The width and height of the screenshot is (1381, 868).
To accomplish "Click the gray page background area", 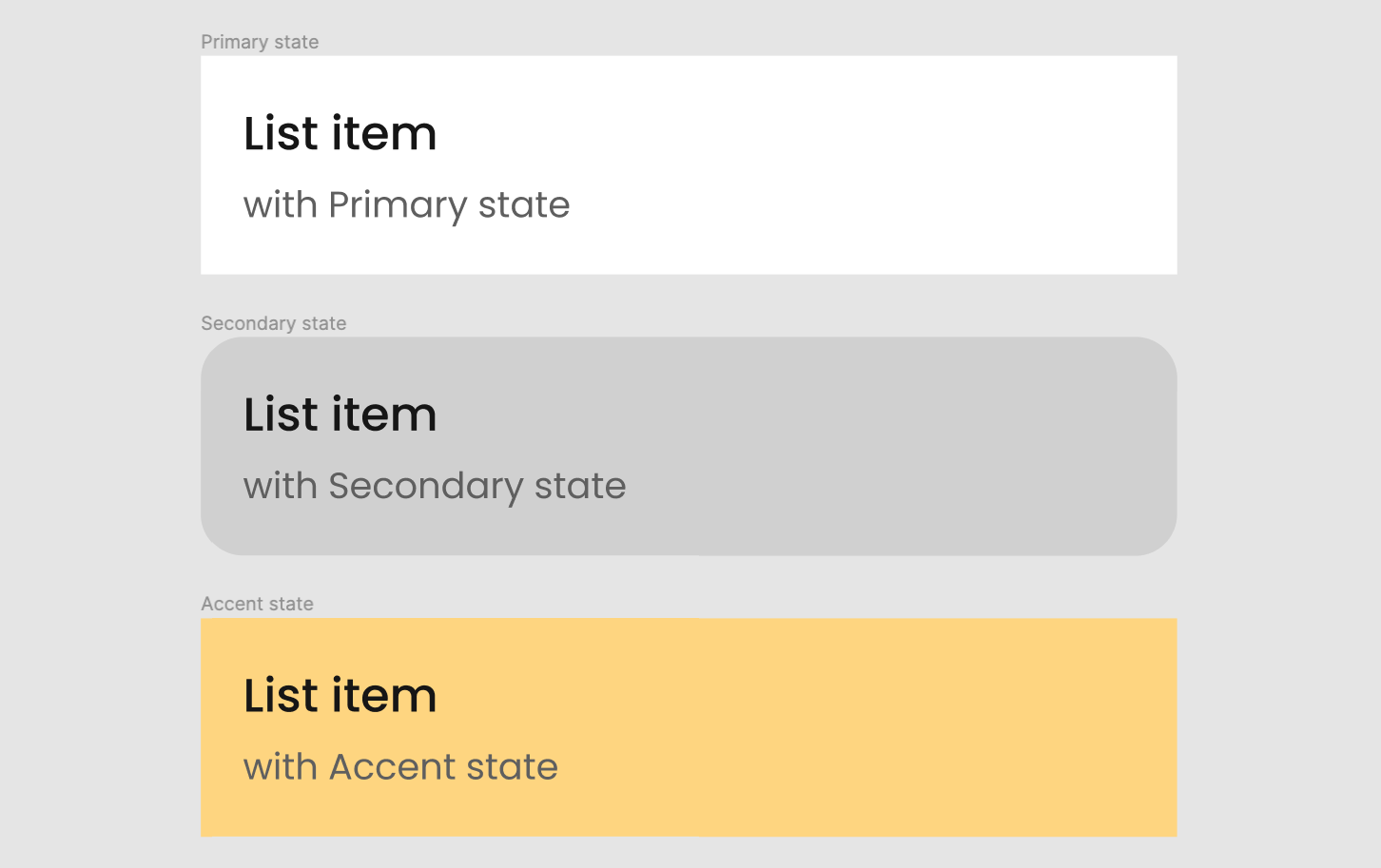I will click(95, 428).
